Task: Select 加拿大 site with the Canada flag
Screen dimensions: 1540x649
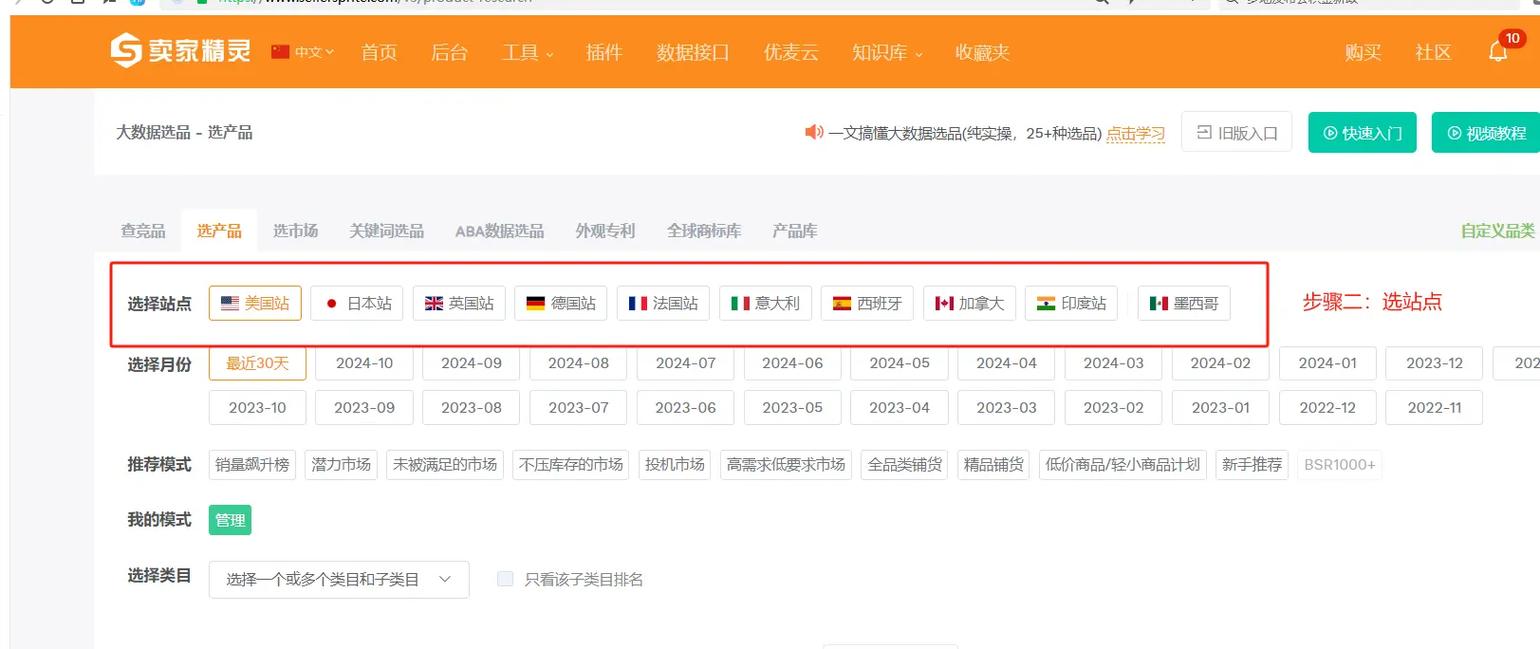Action: tap(969, 303)
